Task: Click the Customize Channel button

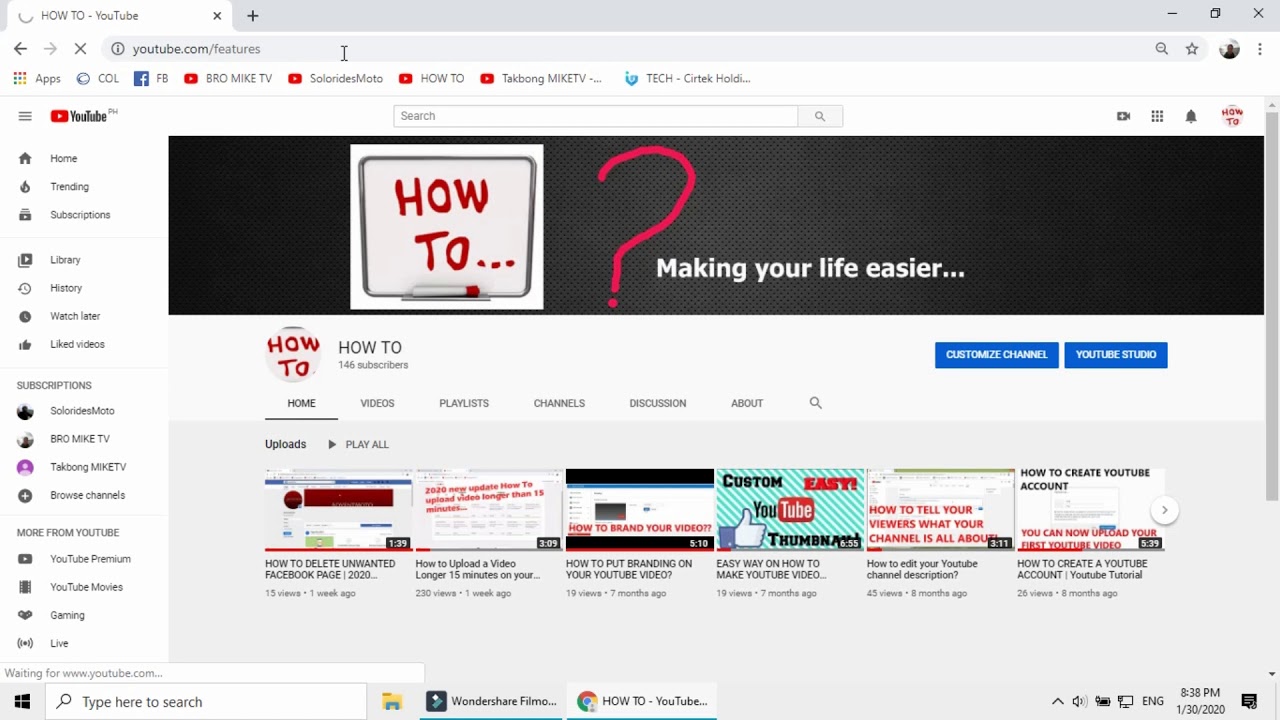Action: click(x=996, y=355)
